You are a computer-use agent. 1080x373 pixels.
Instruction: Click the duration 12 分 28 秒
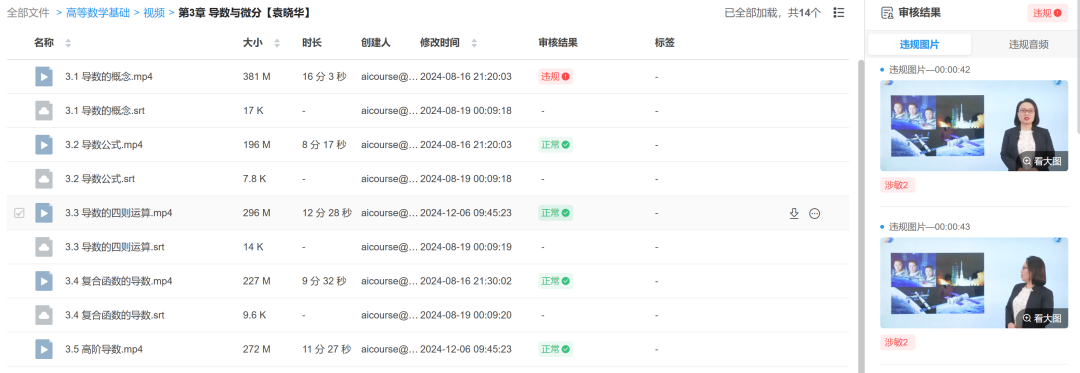(x=327, y=213)
